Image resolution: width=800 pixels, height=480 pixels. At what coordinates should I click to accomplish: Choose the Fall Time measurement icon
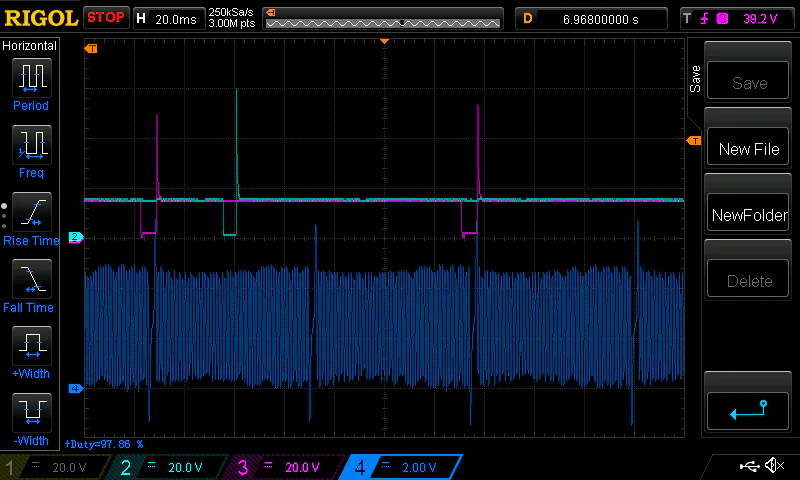click(31, 278)
